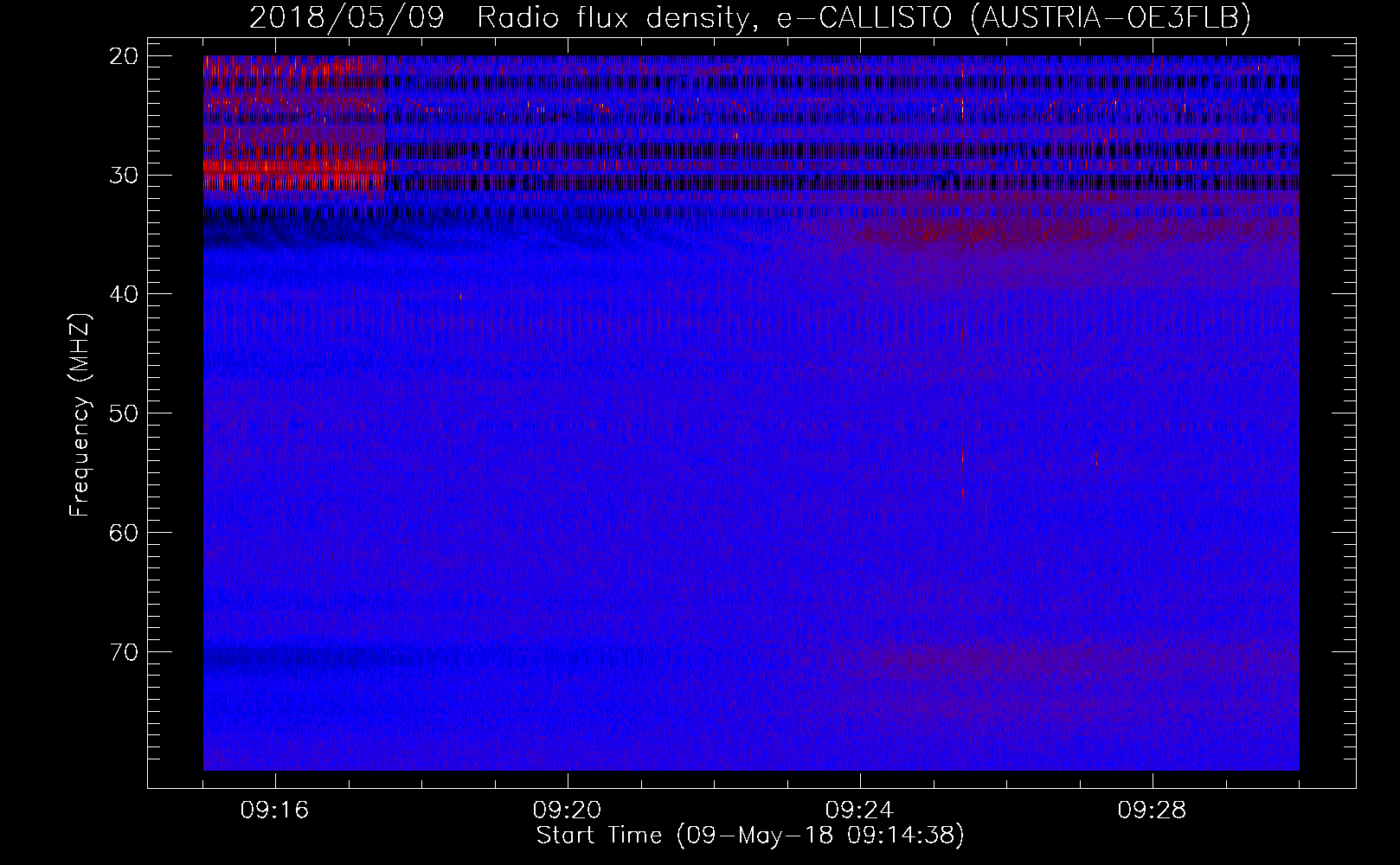Click the '09:16' time tick label

pyautogui.click(x=275, y=811)
